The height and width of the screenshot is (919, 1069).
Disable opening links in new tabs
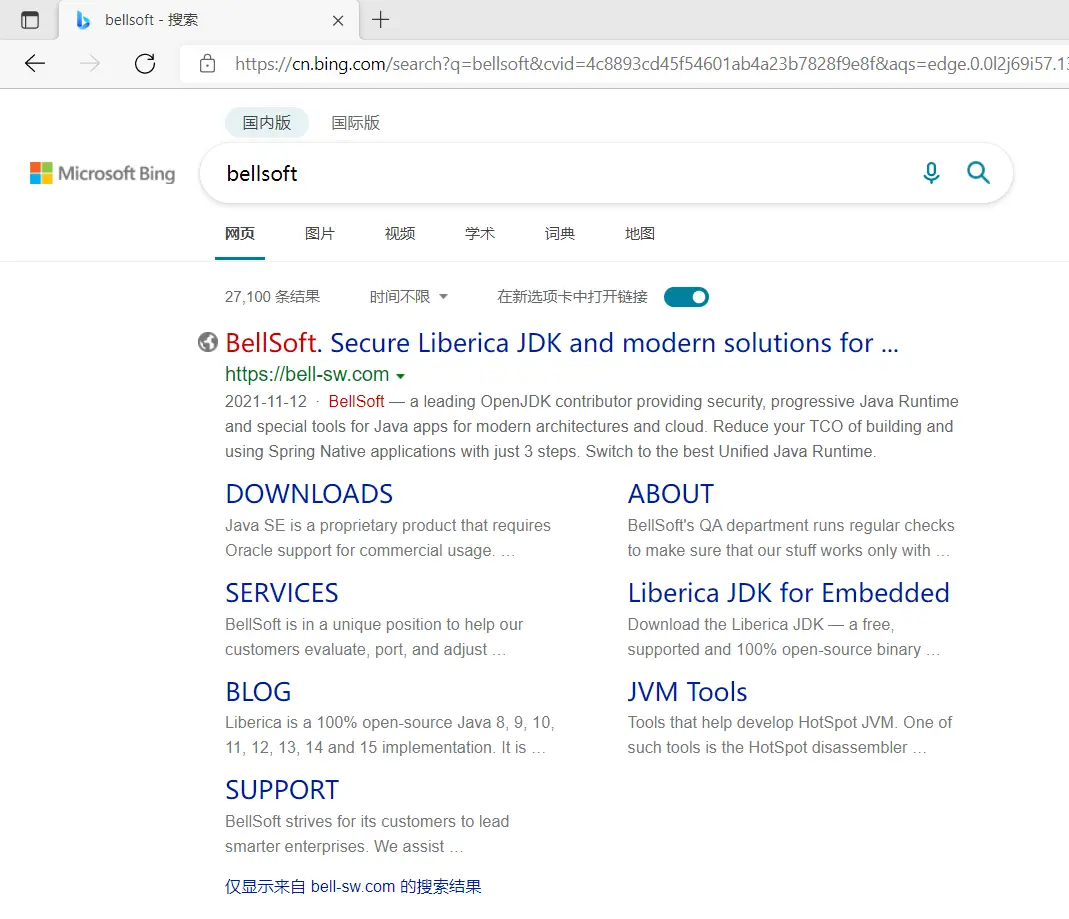[x=686, y=296]
